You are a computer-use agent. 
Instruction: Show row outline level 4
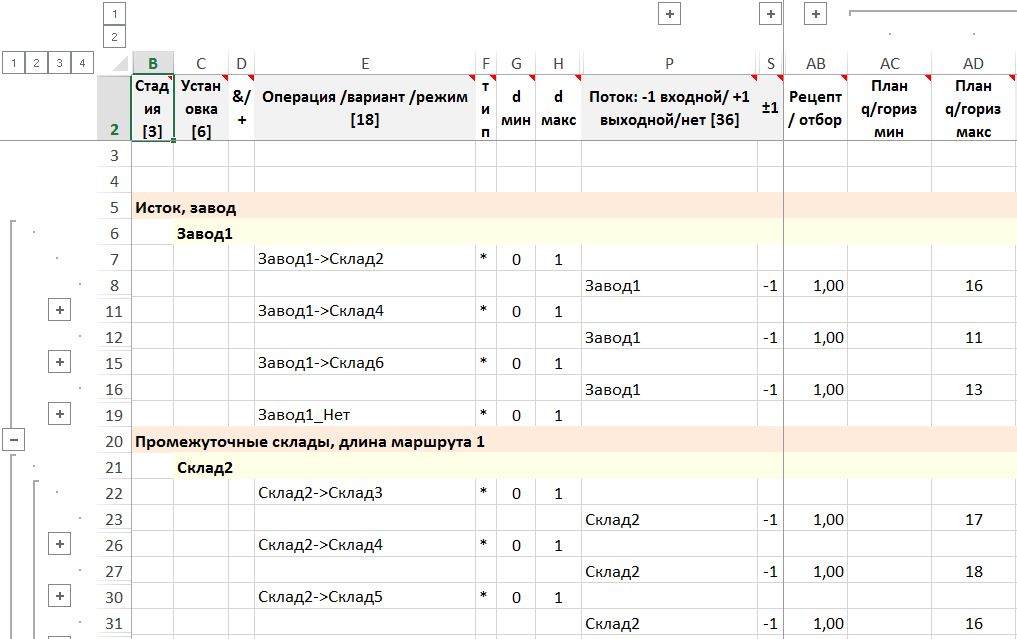83,63
